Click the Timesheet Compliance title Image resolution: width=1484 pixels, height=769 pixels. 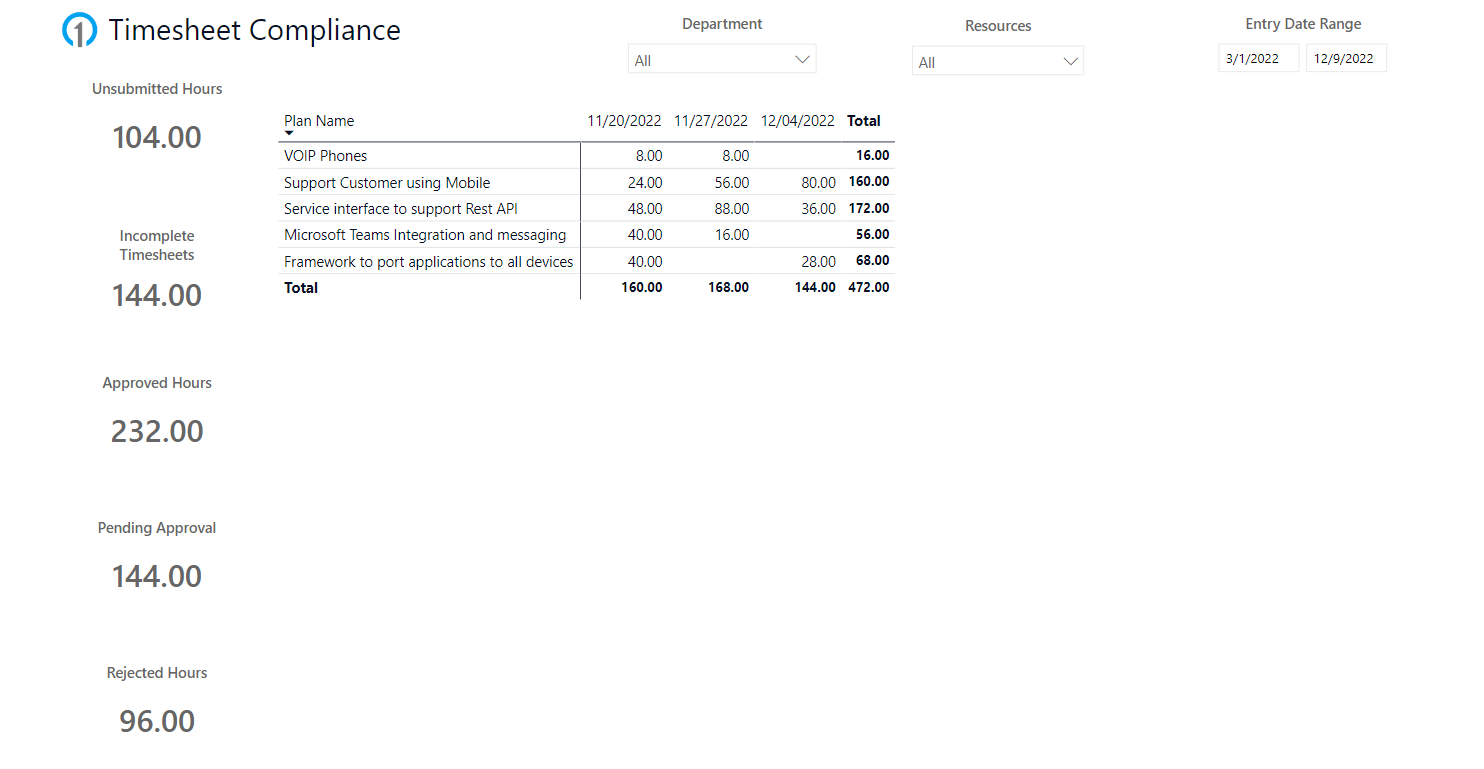255,30
